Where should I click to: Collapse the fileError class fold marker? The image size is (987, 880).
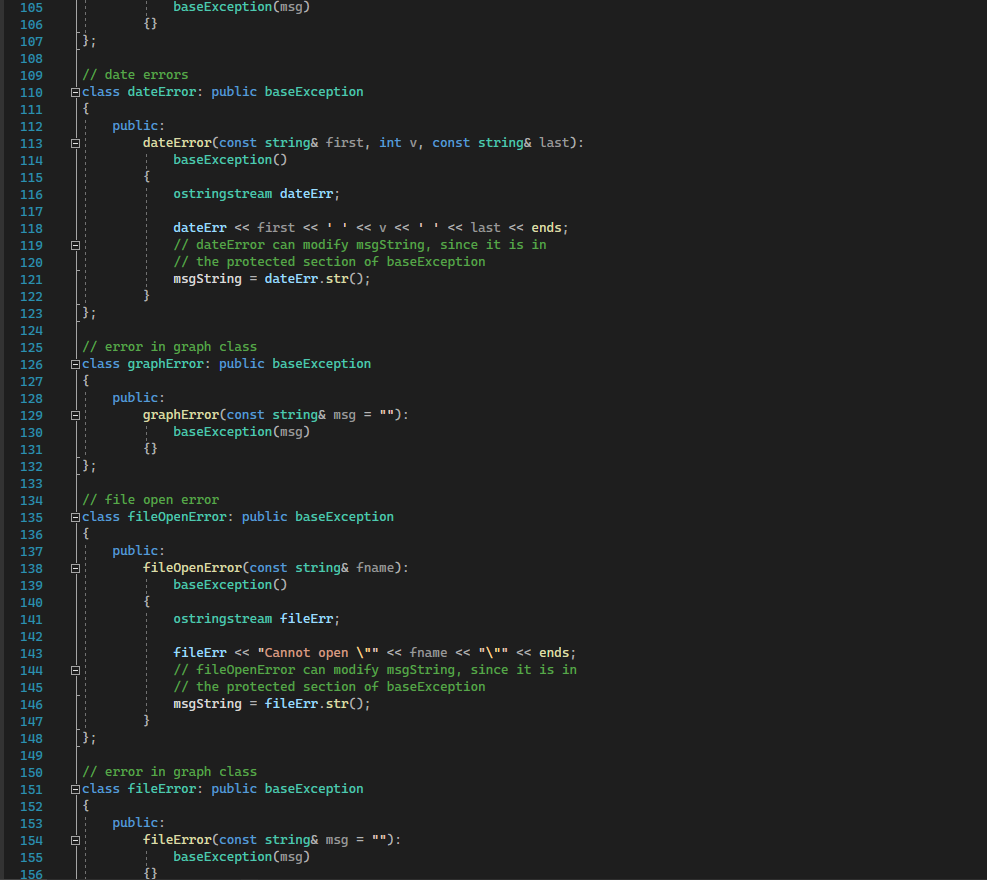(74, 788)
